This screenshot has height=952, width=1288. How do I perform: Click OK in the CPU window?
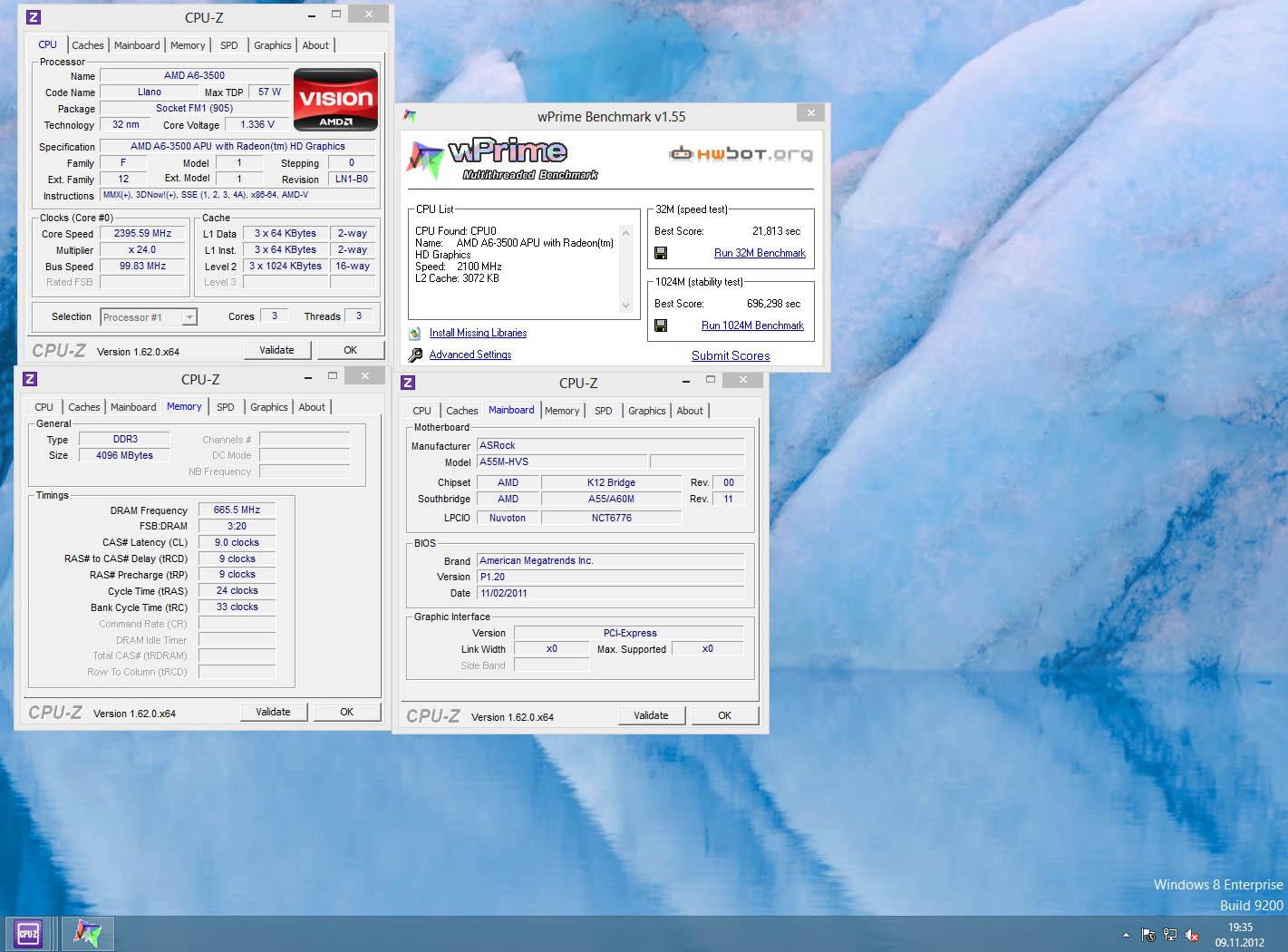[x=350, y=350]
